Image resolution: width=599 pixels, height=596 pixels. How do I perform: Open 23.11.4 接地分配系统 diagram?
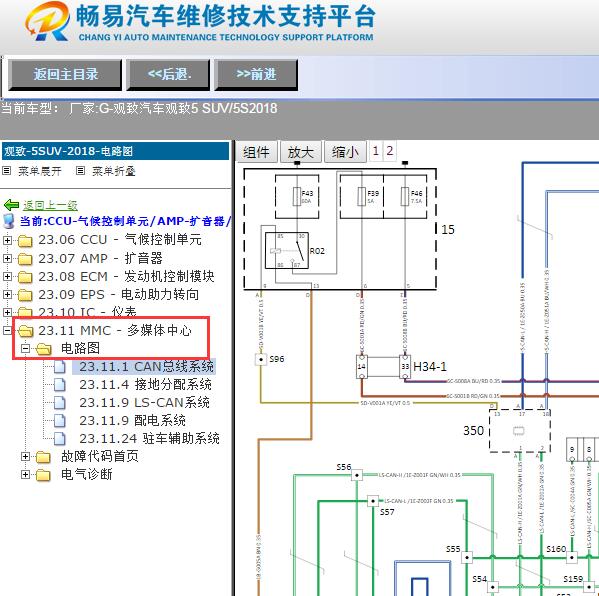pyautogui.click(x=145, y=385)
